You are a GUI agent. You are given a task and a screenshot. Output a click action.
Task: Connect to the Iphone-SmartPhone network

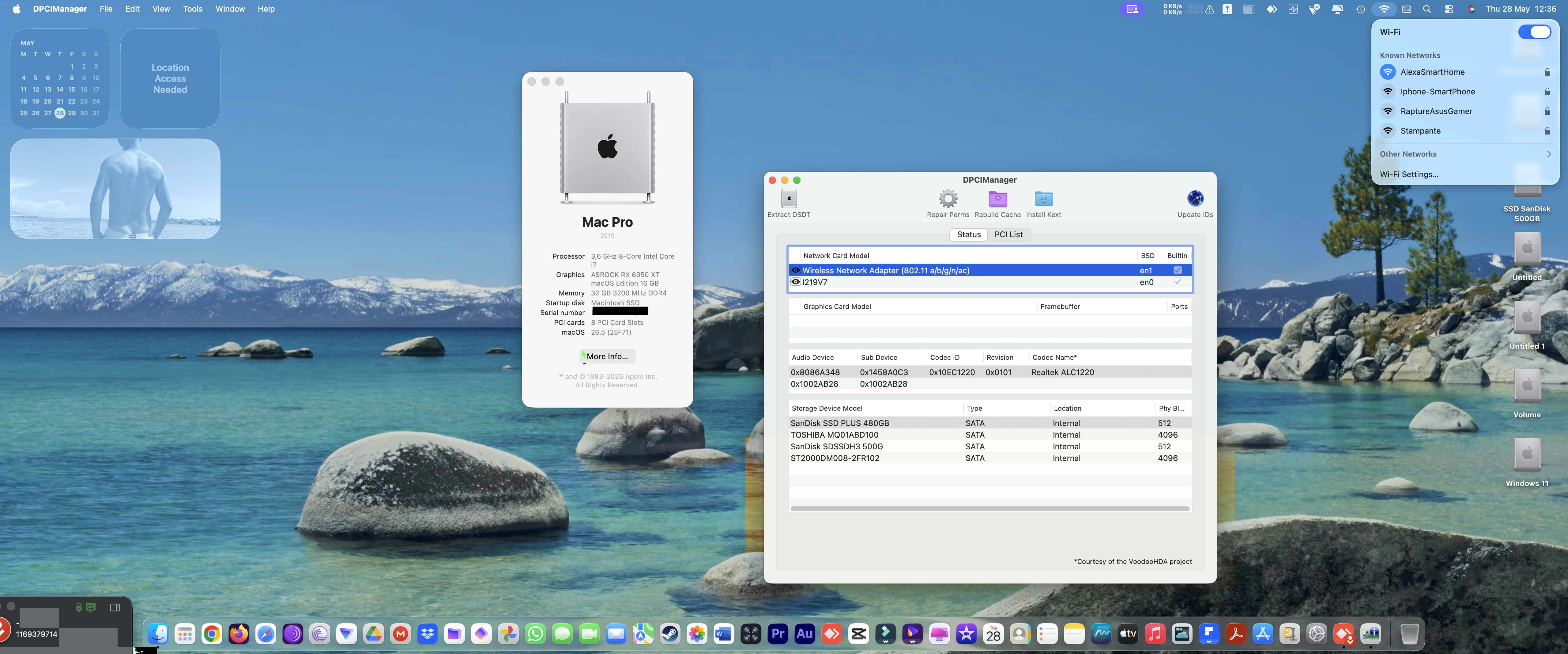(1465, 91)
